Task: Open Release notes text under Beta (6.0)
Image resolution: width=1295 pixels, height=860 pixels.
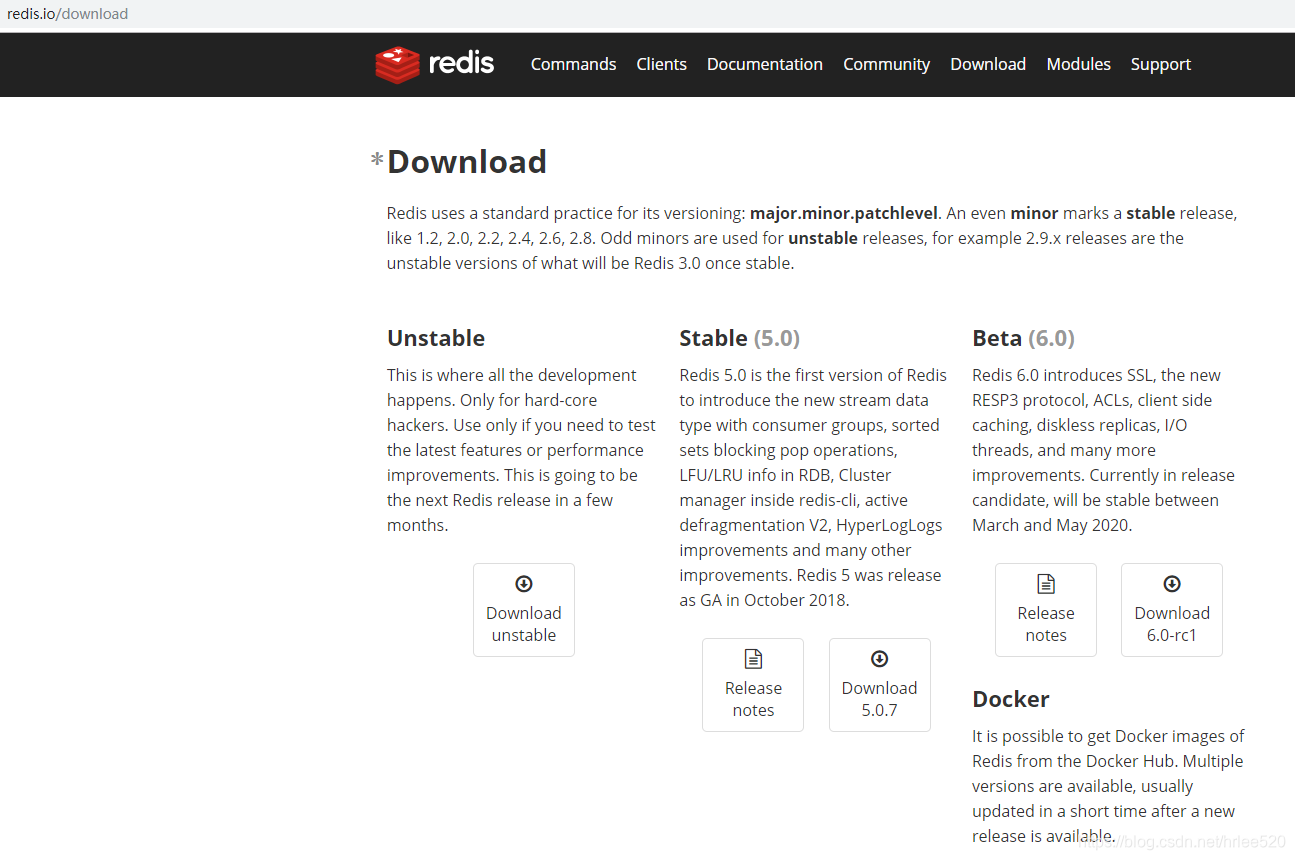Action: click(1046, 624)
